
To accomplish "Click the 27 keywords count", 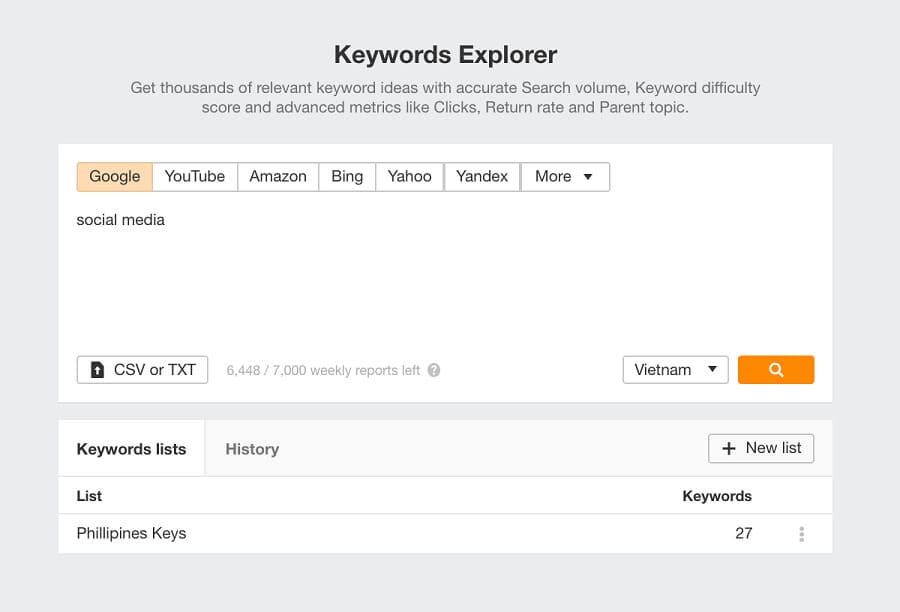I will click(x=743, y=533).
